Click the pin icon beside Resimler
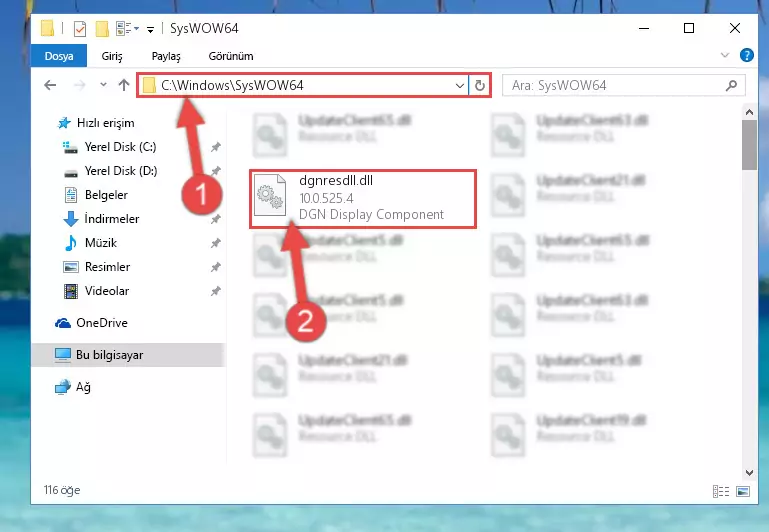The height and width of the screenshot is (532, 769). 215,267
